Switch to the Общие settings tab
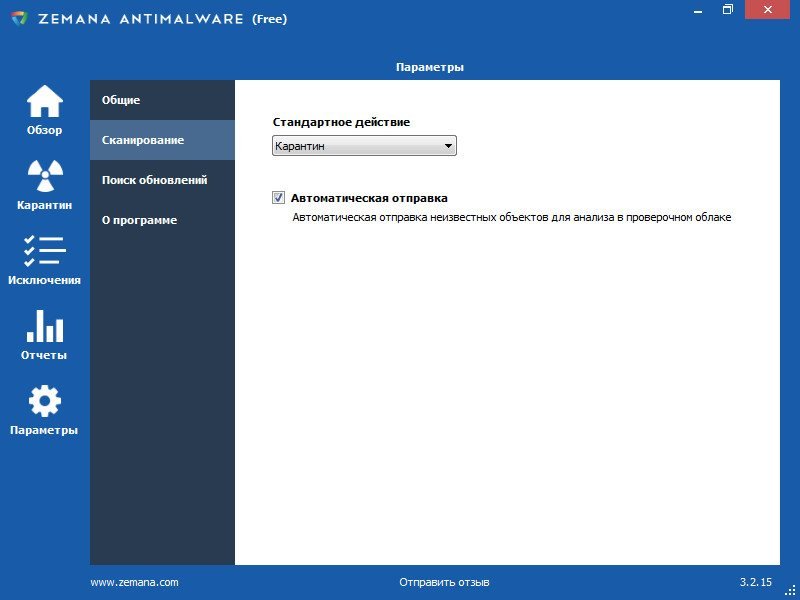The height and width of the screenshot is (600, 800). pyautogui.click(x=162, y=100)
